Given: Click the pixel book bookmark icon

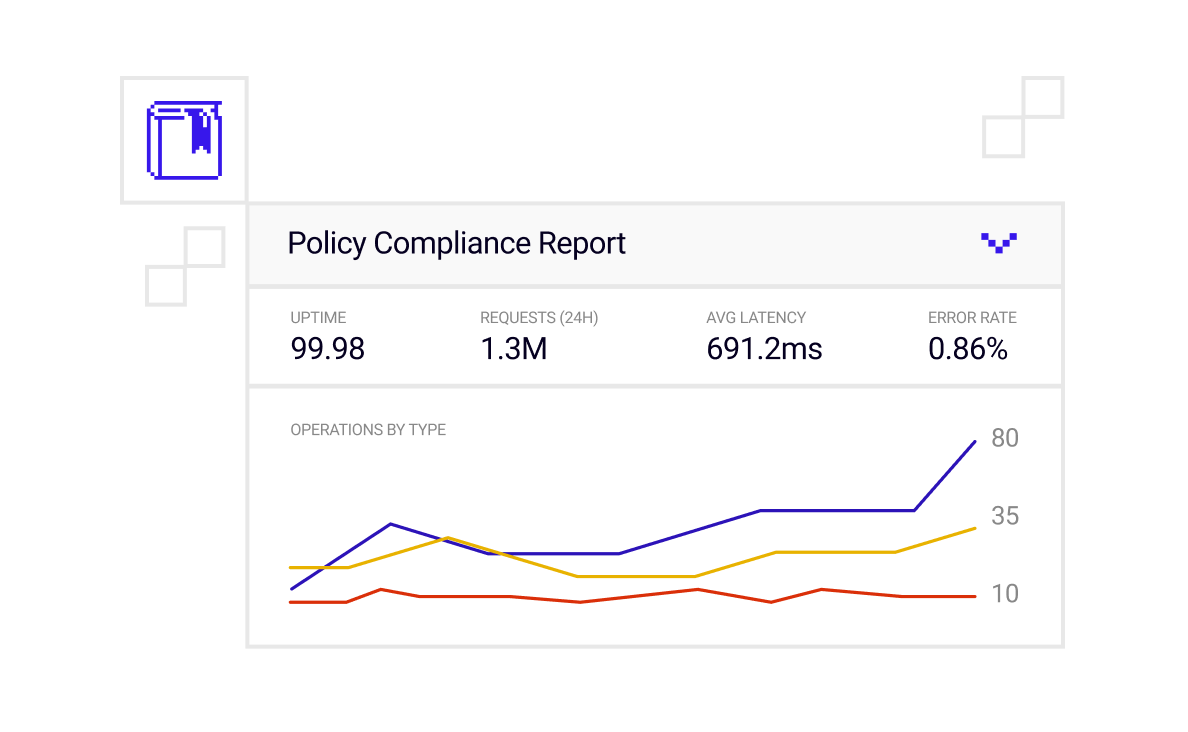Looking at the screenshot, I should click(184, 140).
